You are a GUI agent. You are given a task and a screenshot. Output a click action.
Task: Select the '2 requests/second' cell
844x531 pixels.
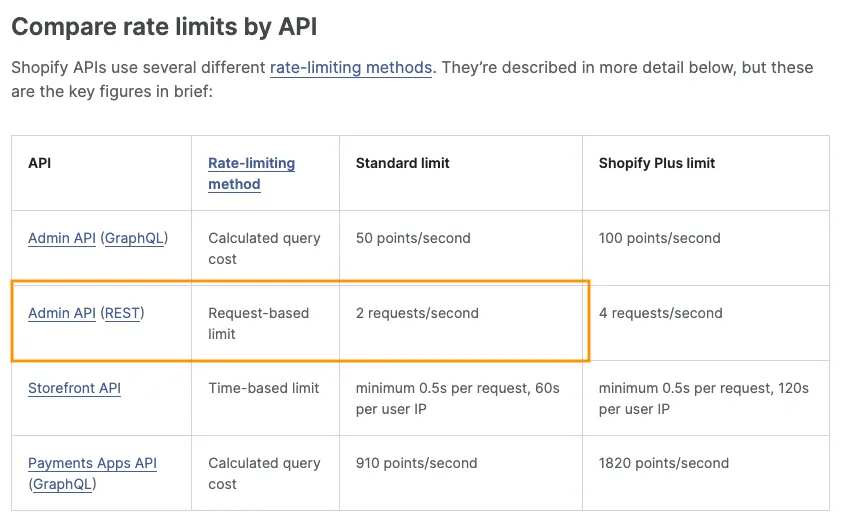coord(461,323)
